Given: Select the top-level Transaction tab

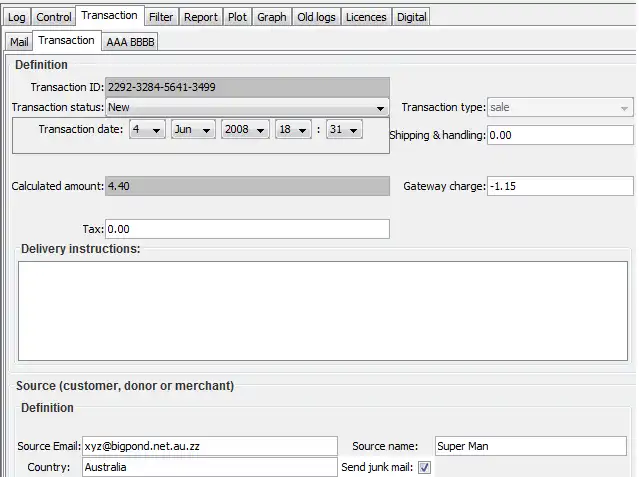Looking at the screenshot, I should click(x=110, y=15).
